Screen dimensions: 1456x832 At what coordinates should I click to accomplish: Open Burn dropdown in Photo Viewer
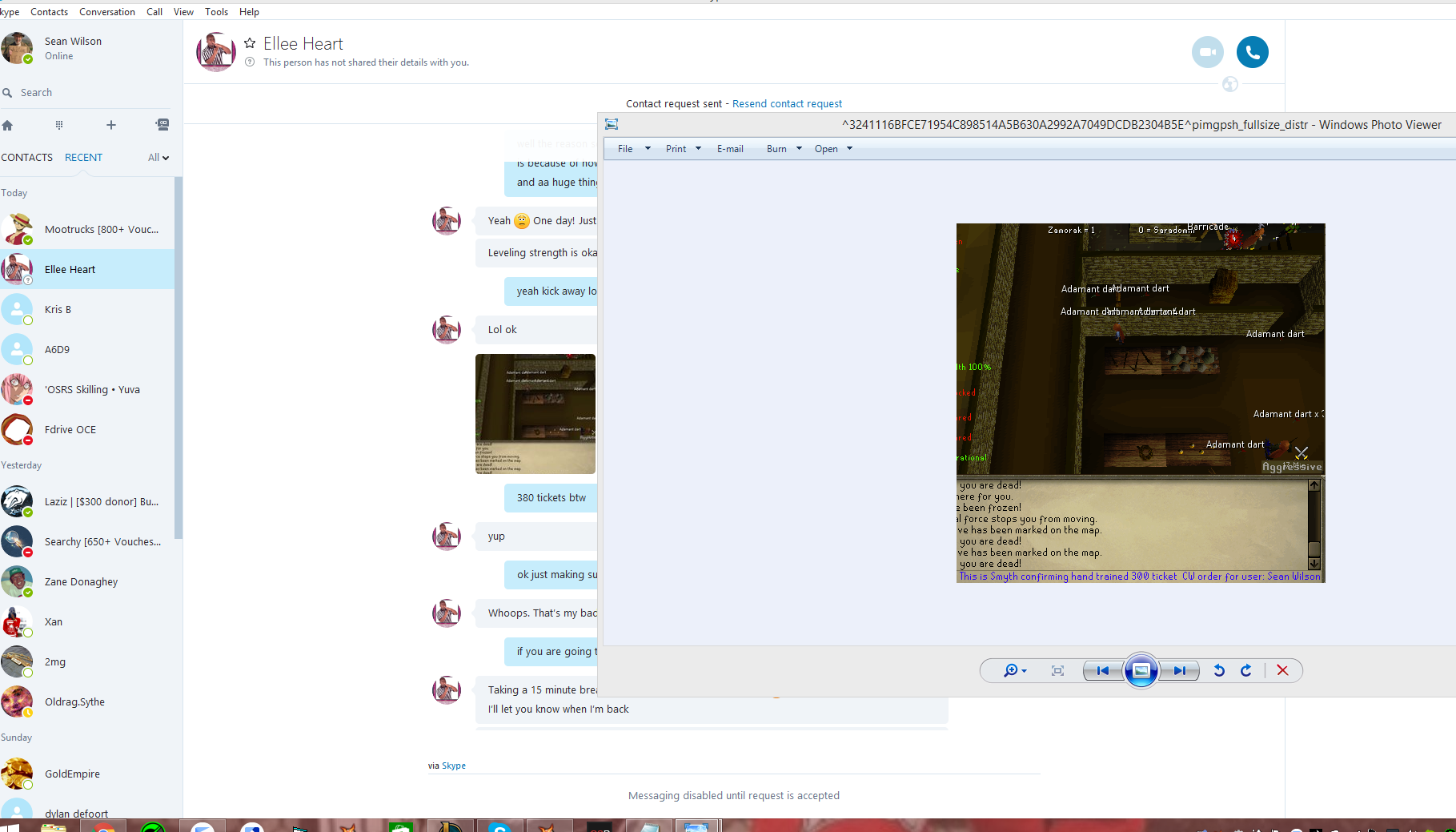(x=784, y=149)
